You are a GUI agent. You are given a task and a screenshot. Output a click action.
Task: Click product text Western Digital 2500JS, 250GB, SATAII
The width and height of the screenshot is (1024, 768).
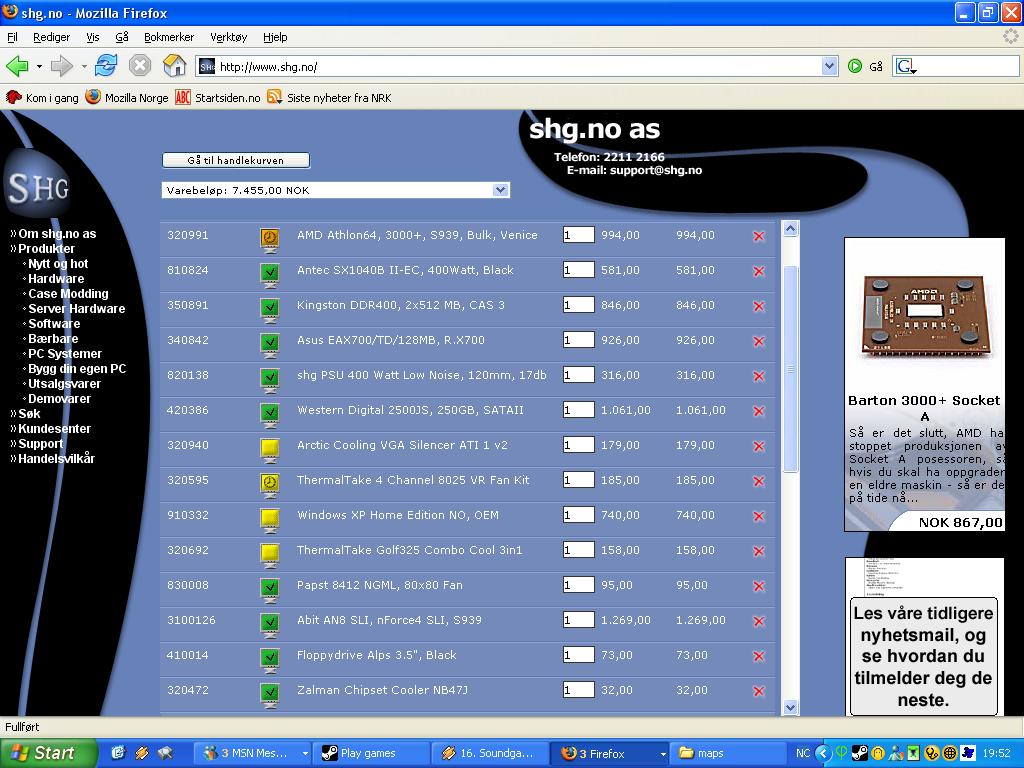(x=410, y=410)
